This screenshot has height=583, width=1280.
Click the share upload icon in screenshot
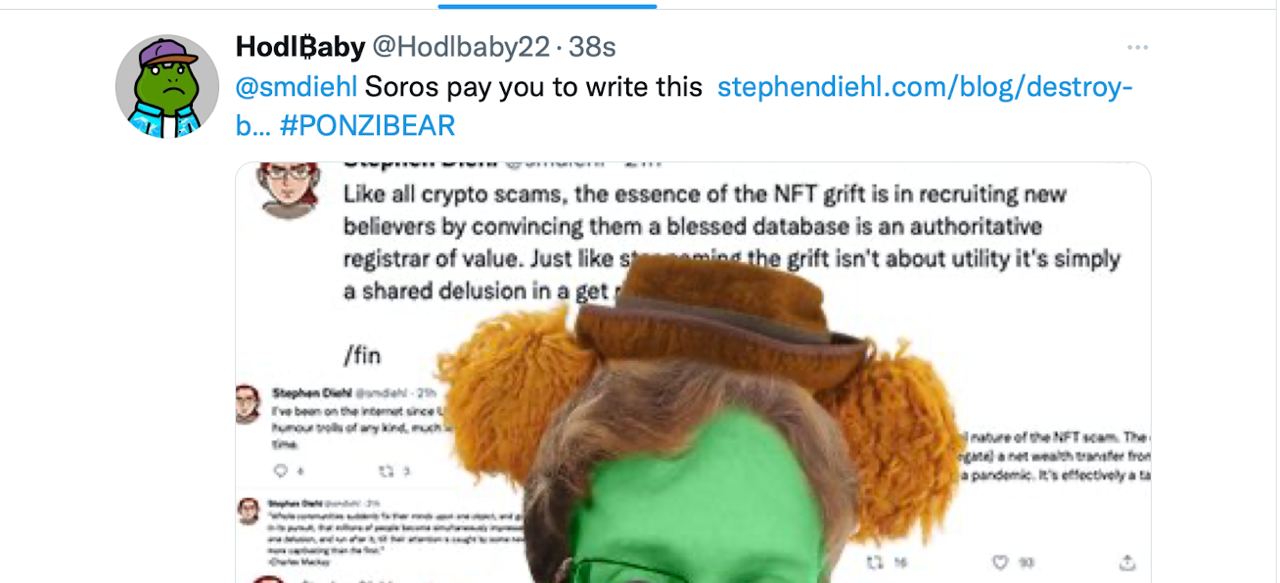[x=1127, y=562]
